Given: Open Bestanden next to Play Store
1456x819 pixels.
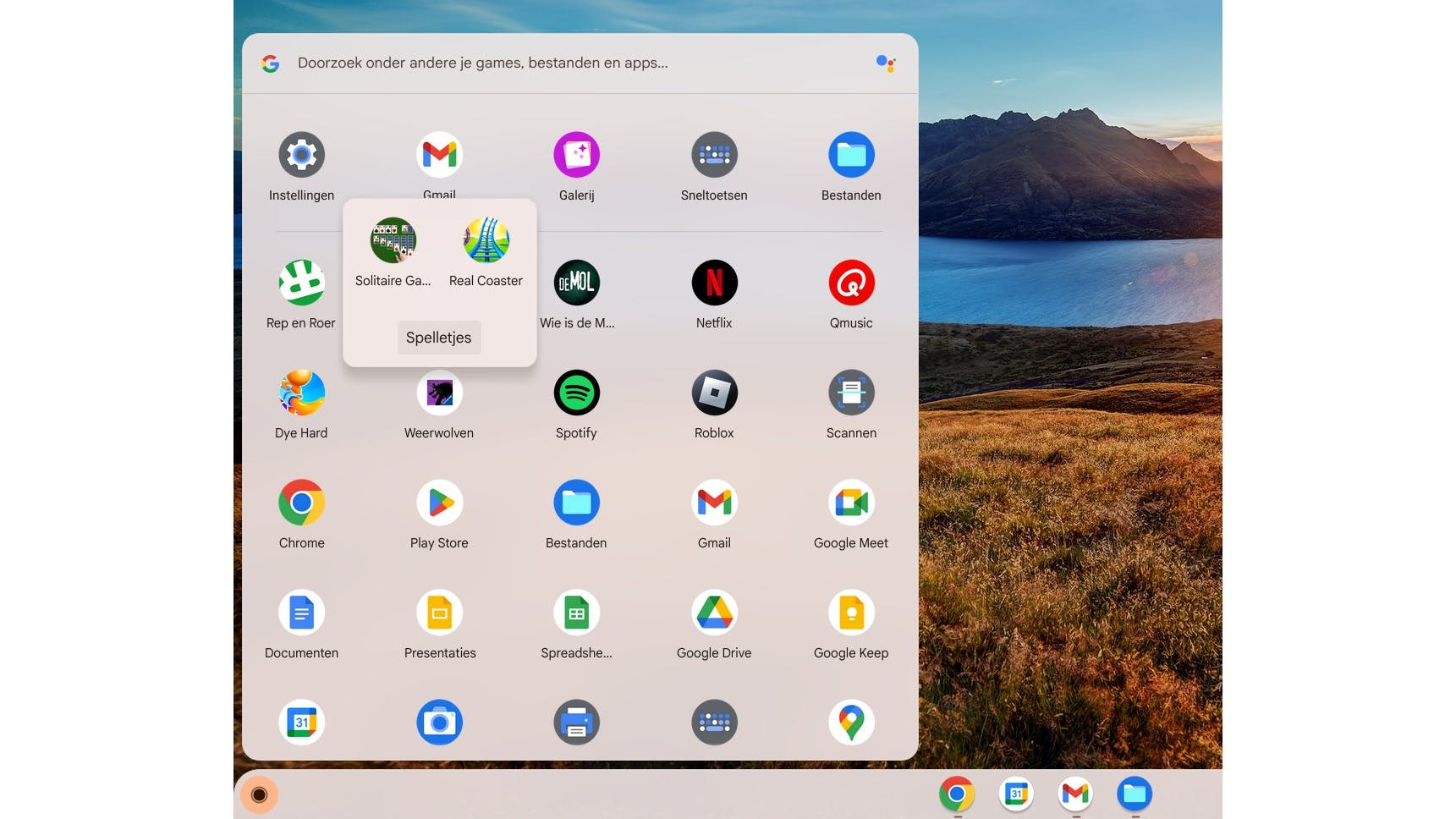Looking at the screenshot, I should (x=576, y=503).
